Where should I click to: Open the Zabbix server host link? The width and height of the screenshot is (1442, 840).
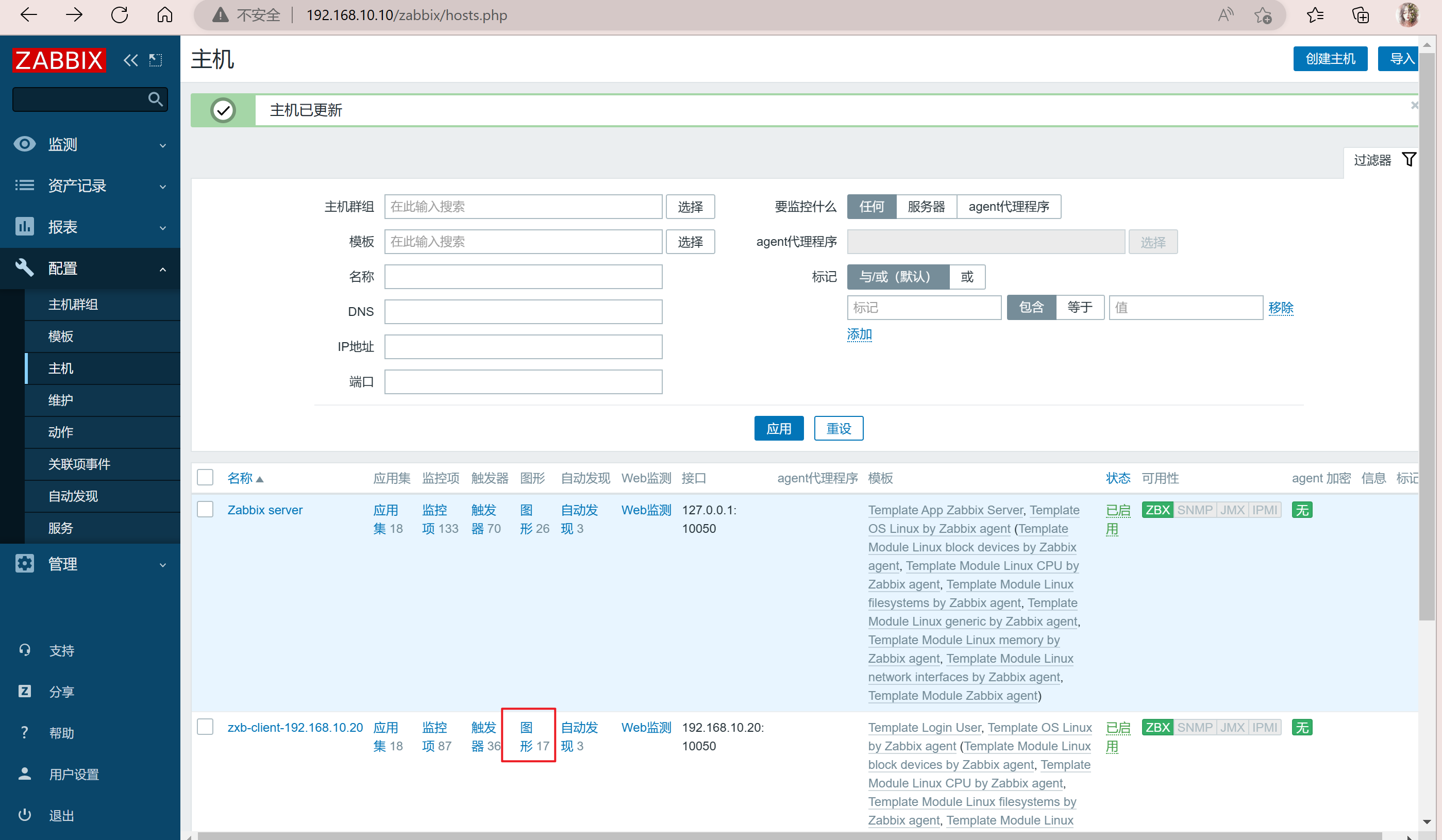point(265,510)
